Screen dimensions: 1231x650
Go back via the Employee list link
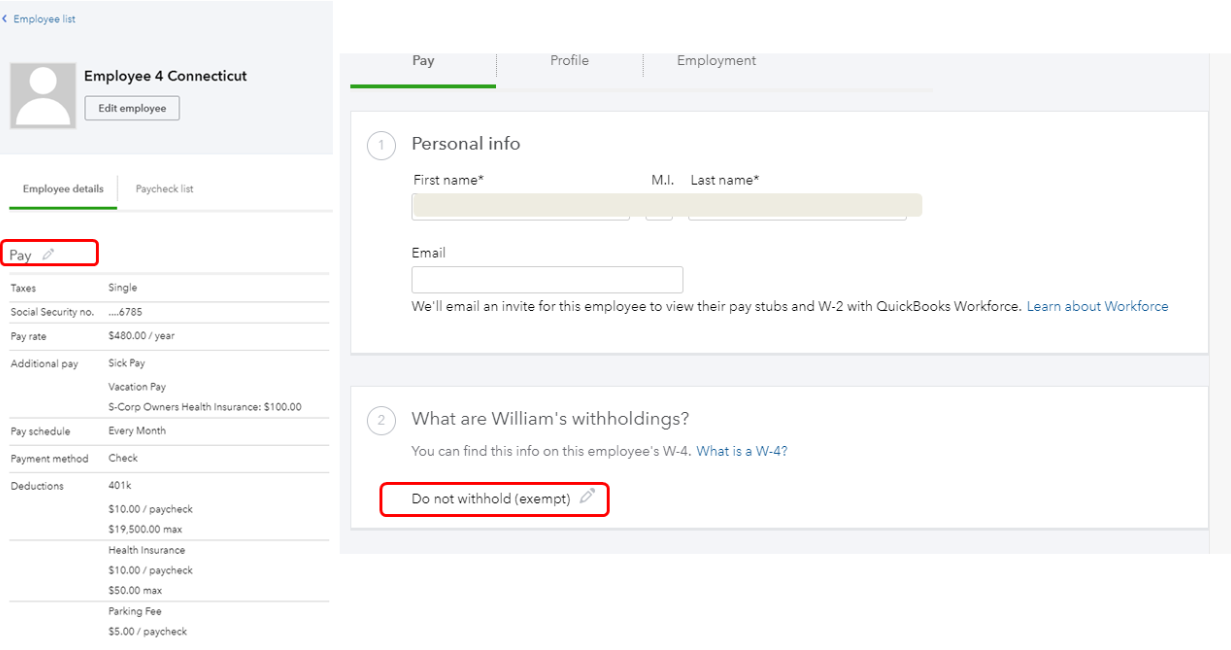[x=44, y=19]
